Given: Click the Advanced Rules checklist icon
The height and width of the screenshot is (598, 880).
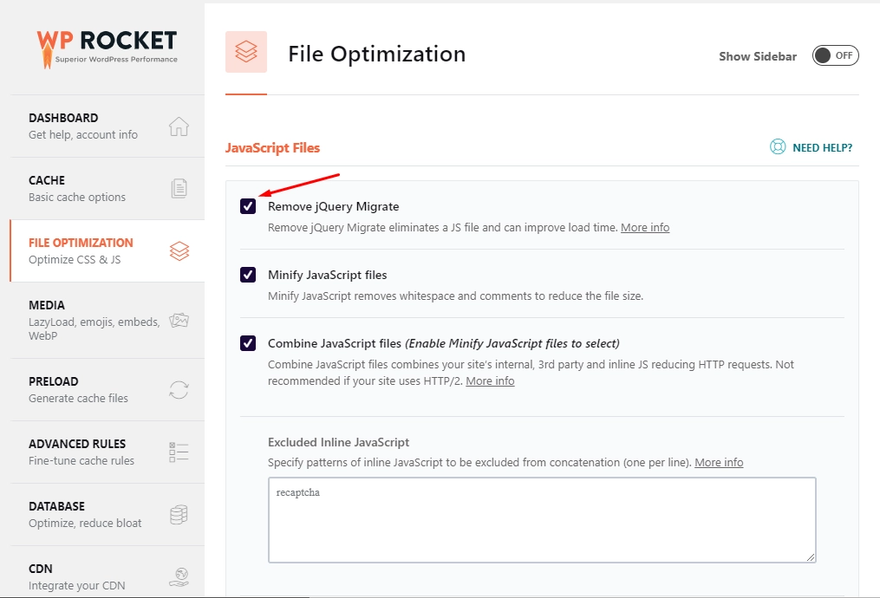Looking at the screenshot, I should [179, 452].
